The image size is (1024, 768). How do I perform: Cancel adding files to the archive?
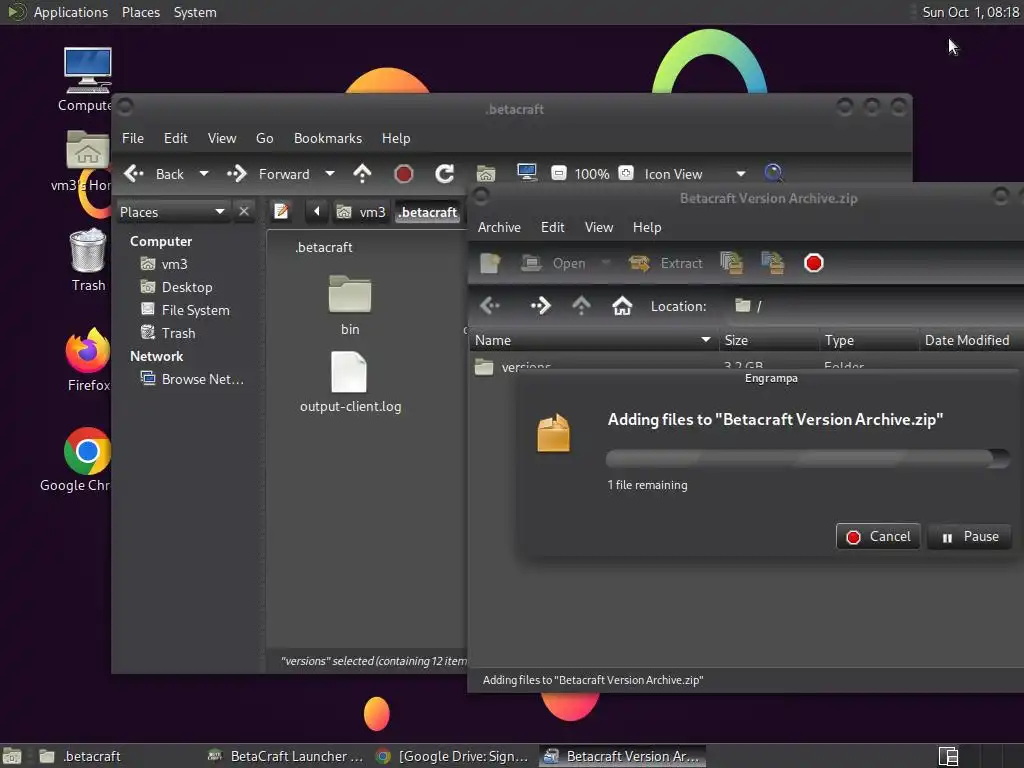click(878, 536)
